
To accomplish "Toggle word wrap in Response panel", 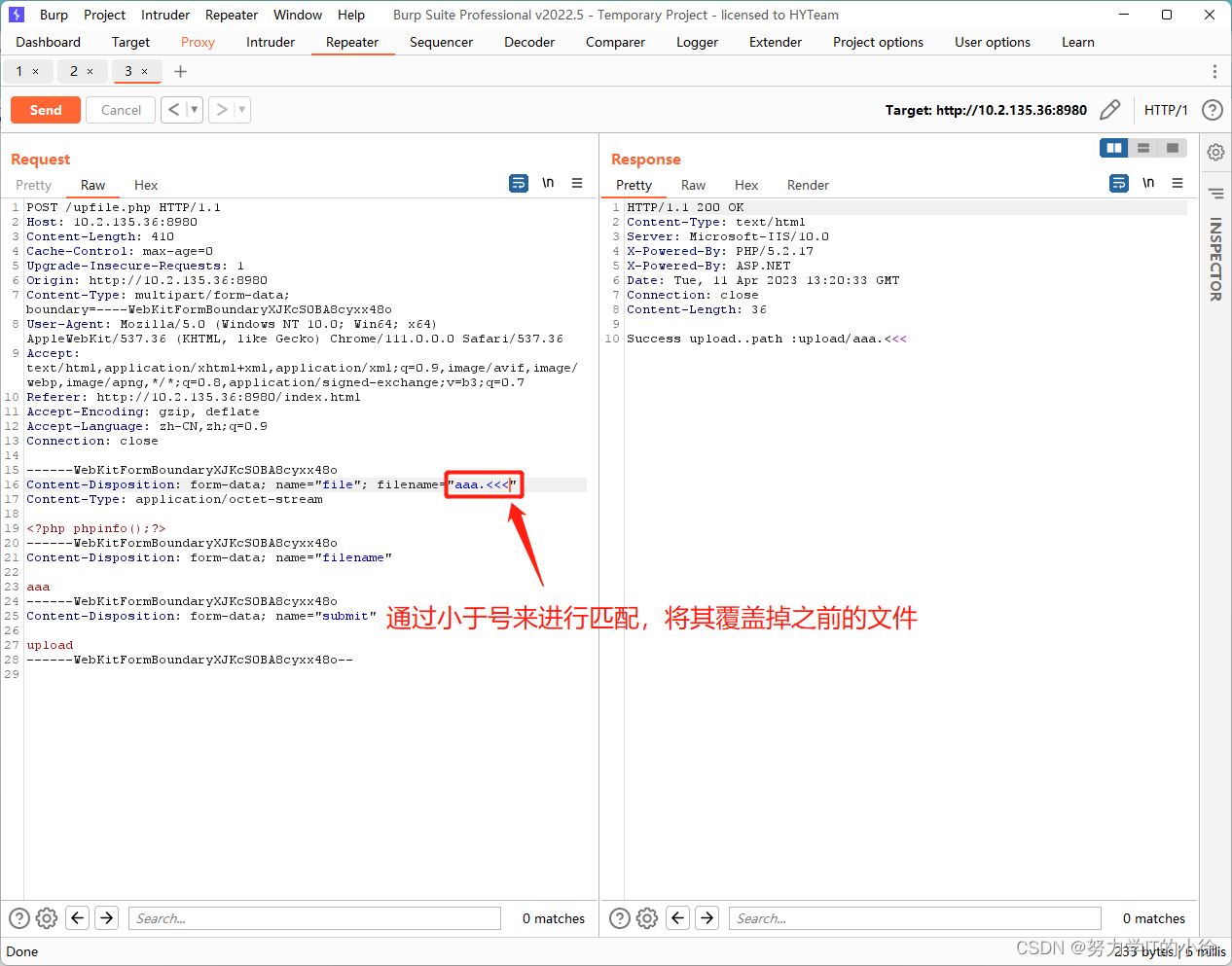I will (1119, 183).
